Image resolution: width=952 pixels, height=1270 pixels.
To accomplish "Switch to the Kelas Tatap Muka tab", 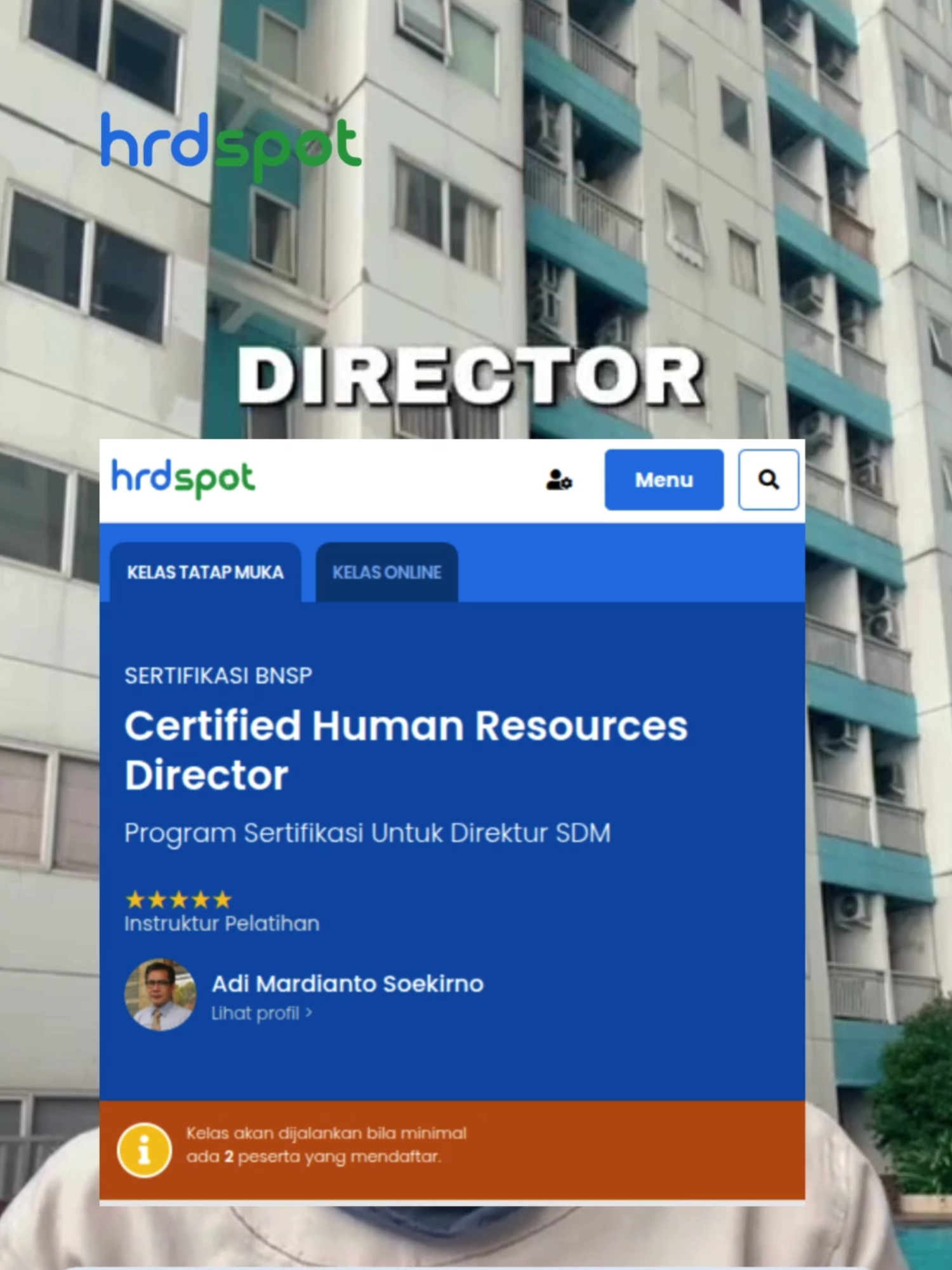I will pos(205,572).
